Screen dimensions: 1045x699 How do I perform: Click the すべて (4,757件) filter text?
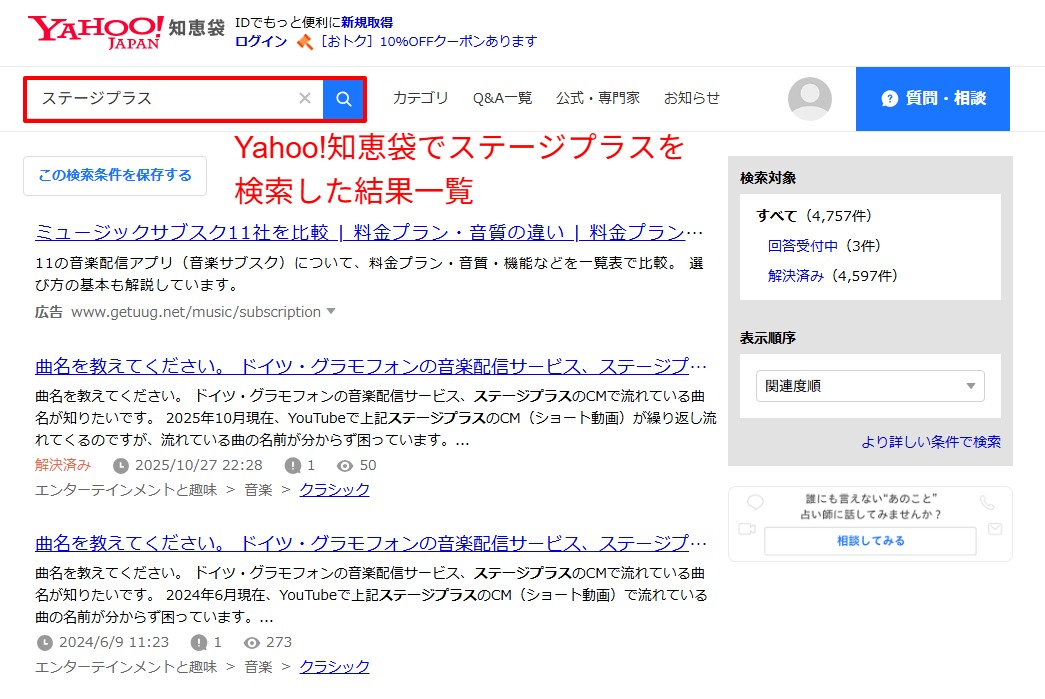(814, 216)
